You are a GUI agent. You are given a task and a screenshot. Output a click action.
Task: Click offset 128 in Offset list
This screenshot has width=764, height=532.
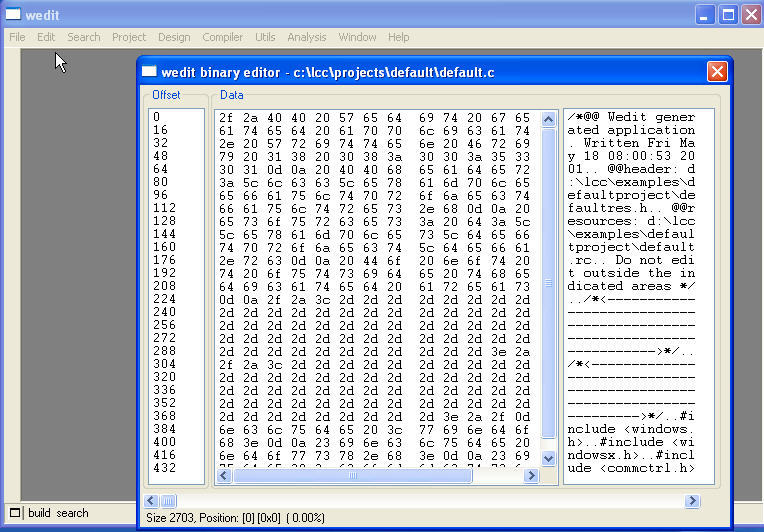(x=164, y=221)
